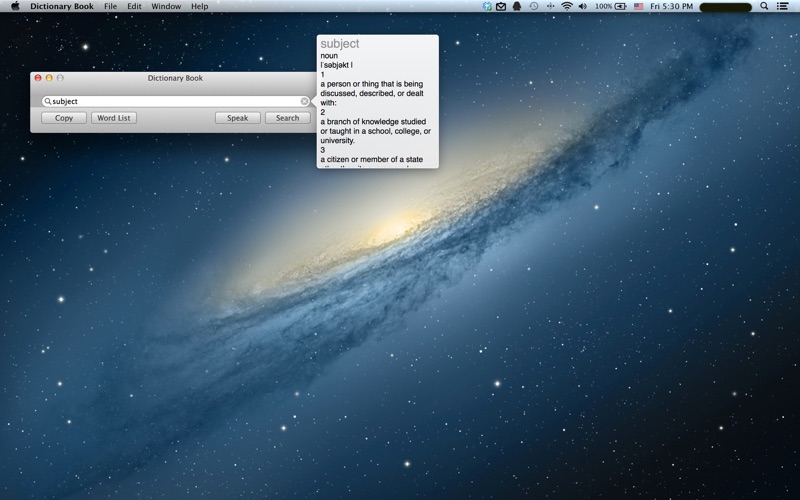Click the mail envelope menu bar icon
This screenshot has height=500, width=800.
[501, 6]
